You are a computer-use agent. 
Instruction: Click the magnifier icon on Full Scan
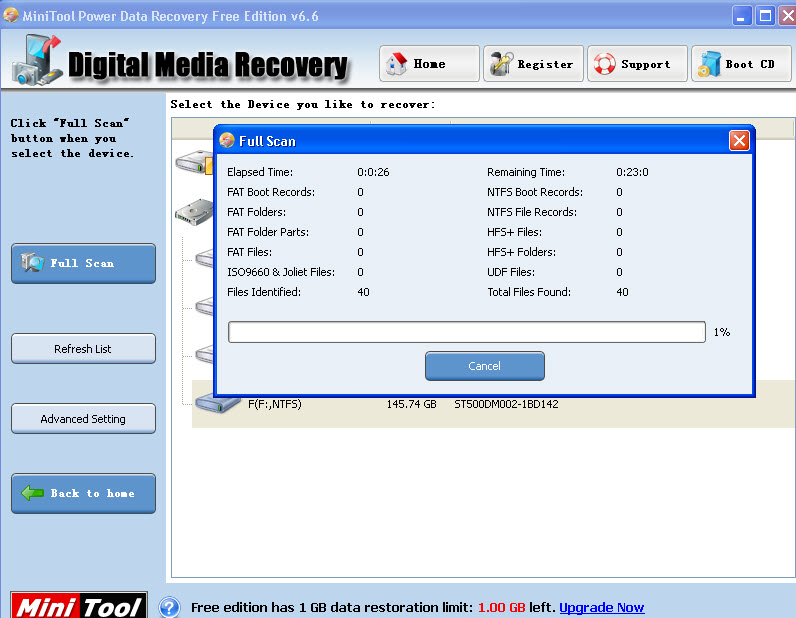32,263
